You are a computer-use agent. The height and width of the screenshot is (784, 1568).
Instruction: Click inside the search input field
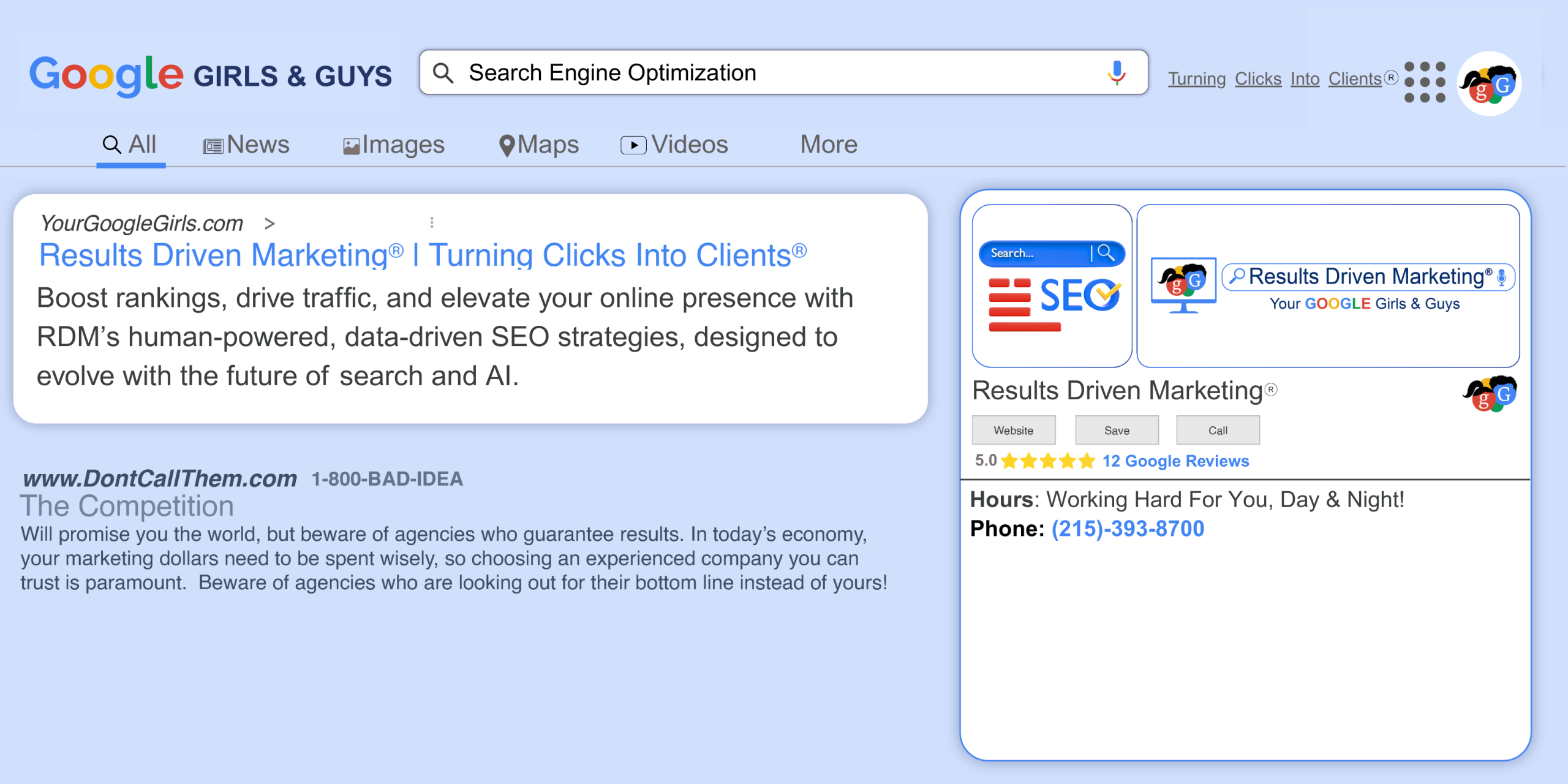click(x=735, y=72)
